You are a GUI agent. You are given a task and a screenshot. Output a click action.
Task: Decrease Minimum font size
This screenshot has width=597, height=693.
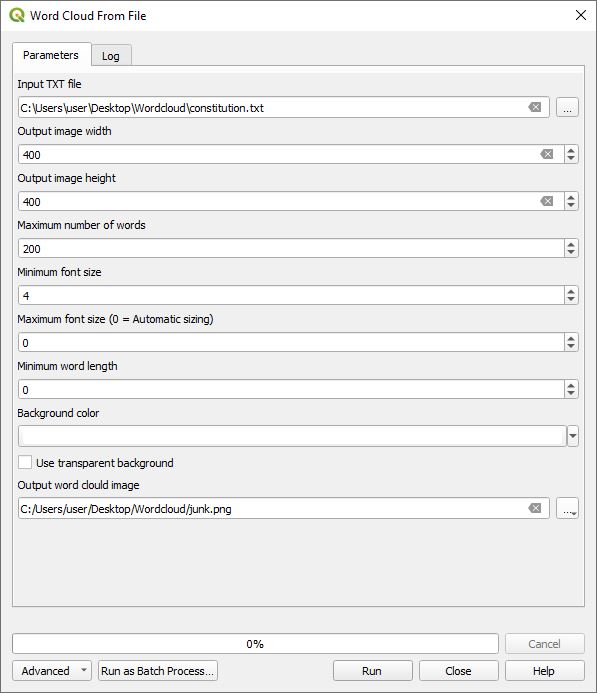[571, 300]
